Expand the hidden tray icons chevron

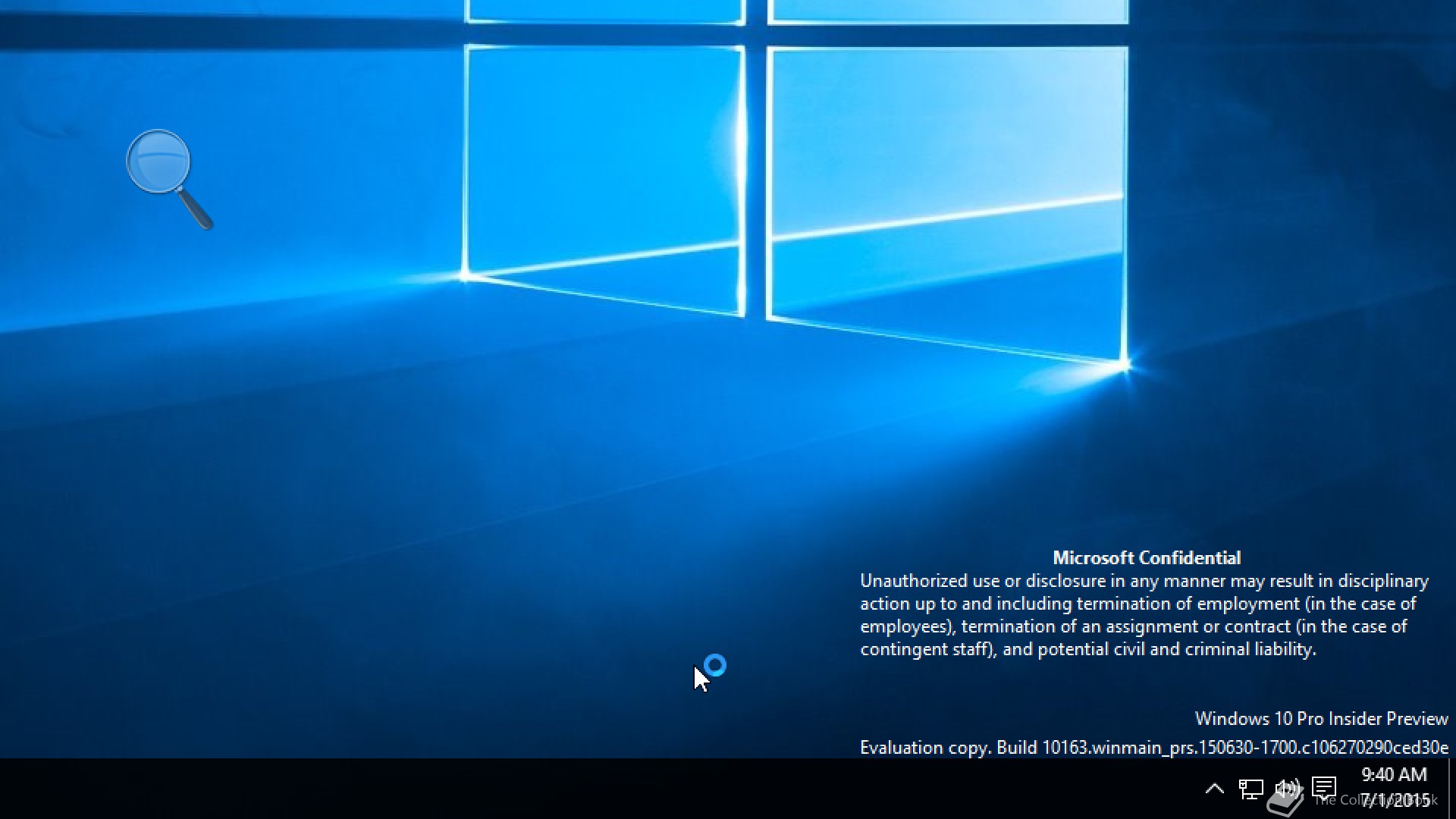1214,789
